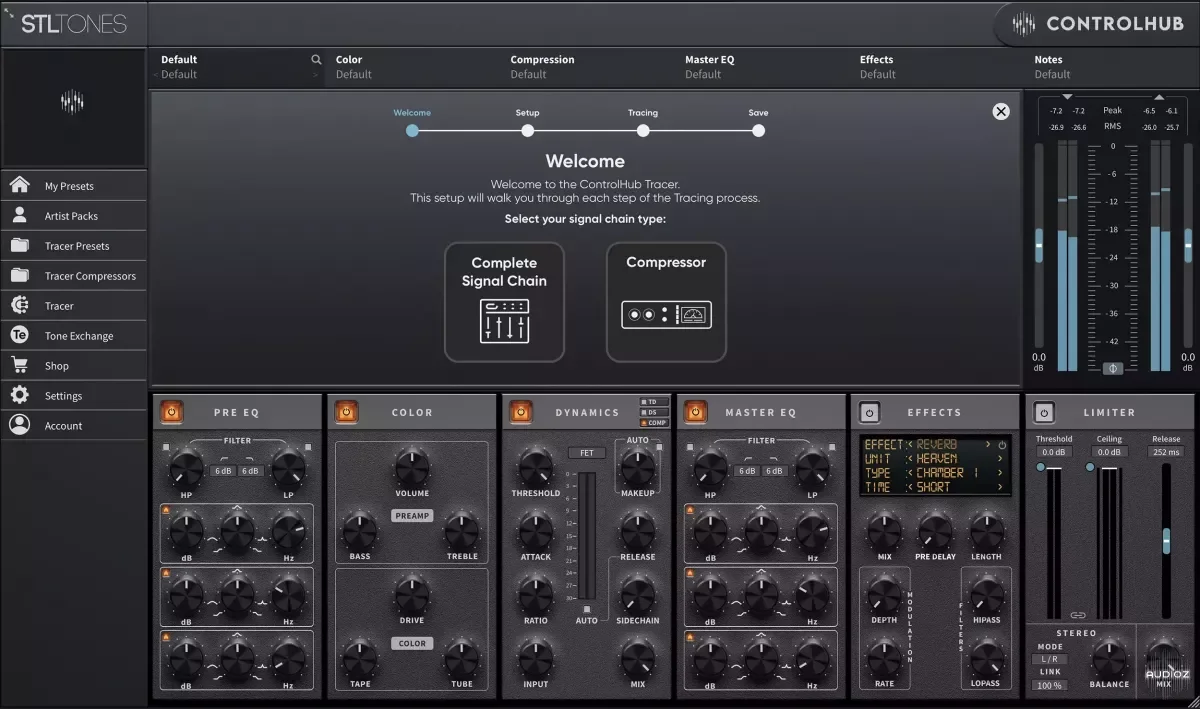Image resolution: width=1200 pixels, height=709 pixels.
Task: Click the limiter Threshold 0.0 dB field
Action: click(x=1054, y=452)
